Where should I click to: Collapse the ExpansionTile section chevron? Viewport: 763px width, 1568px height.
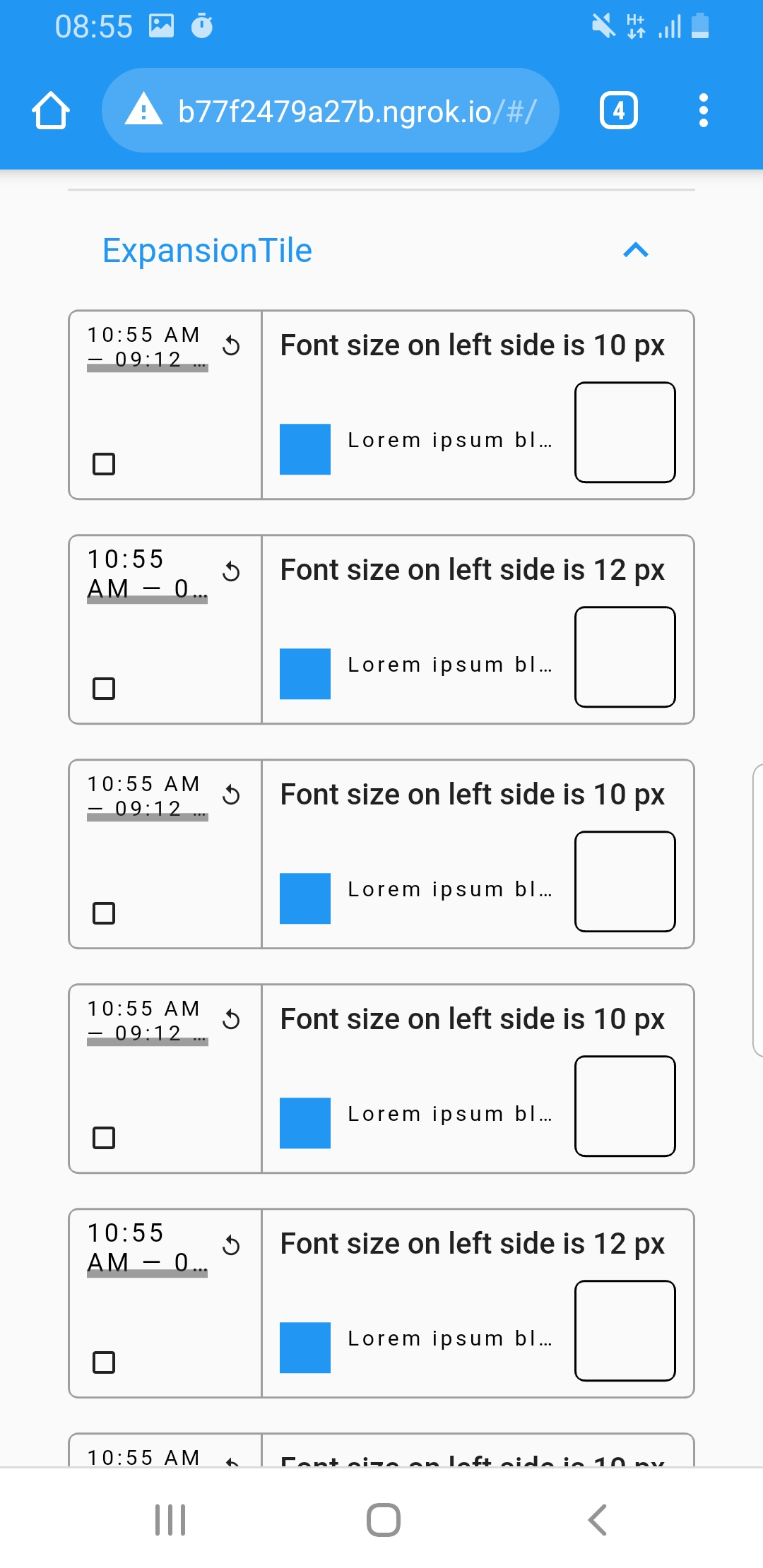coord(635,251)
